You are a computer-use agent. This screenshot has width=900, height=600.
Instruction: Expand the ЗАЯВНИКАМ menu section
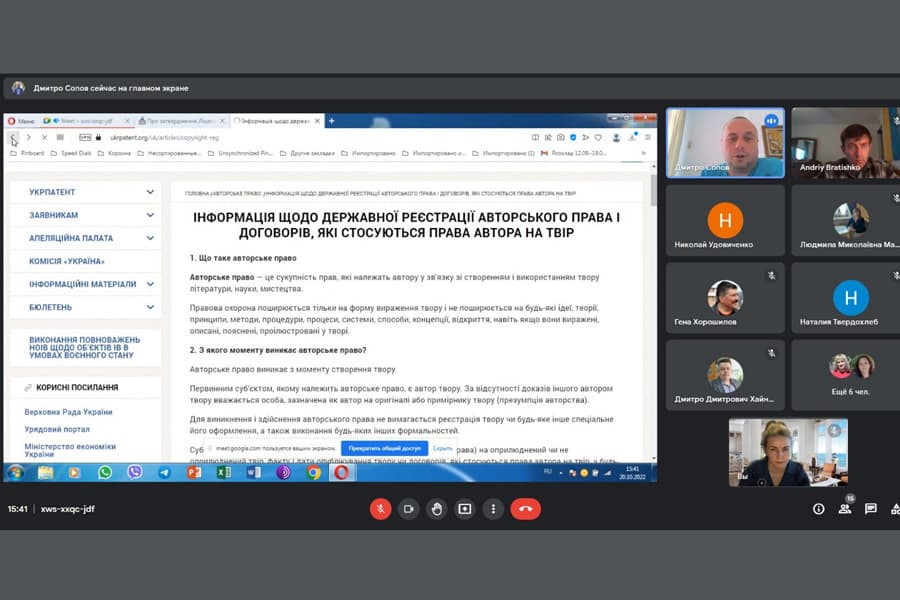pyautogui.click(x=150, y=215)
